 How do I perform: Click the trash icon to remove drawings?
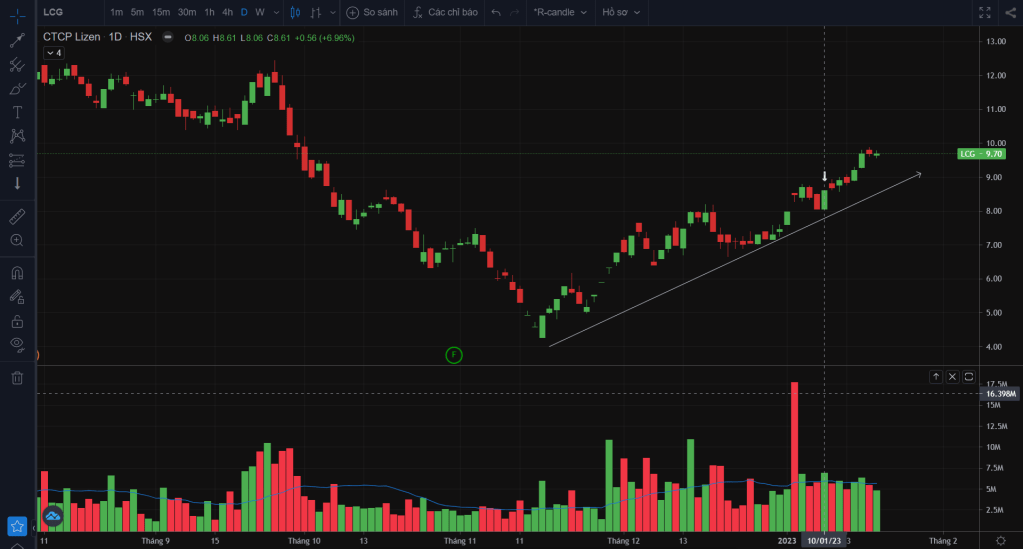point(17,377)
